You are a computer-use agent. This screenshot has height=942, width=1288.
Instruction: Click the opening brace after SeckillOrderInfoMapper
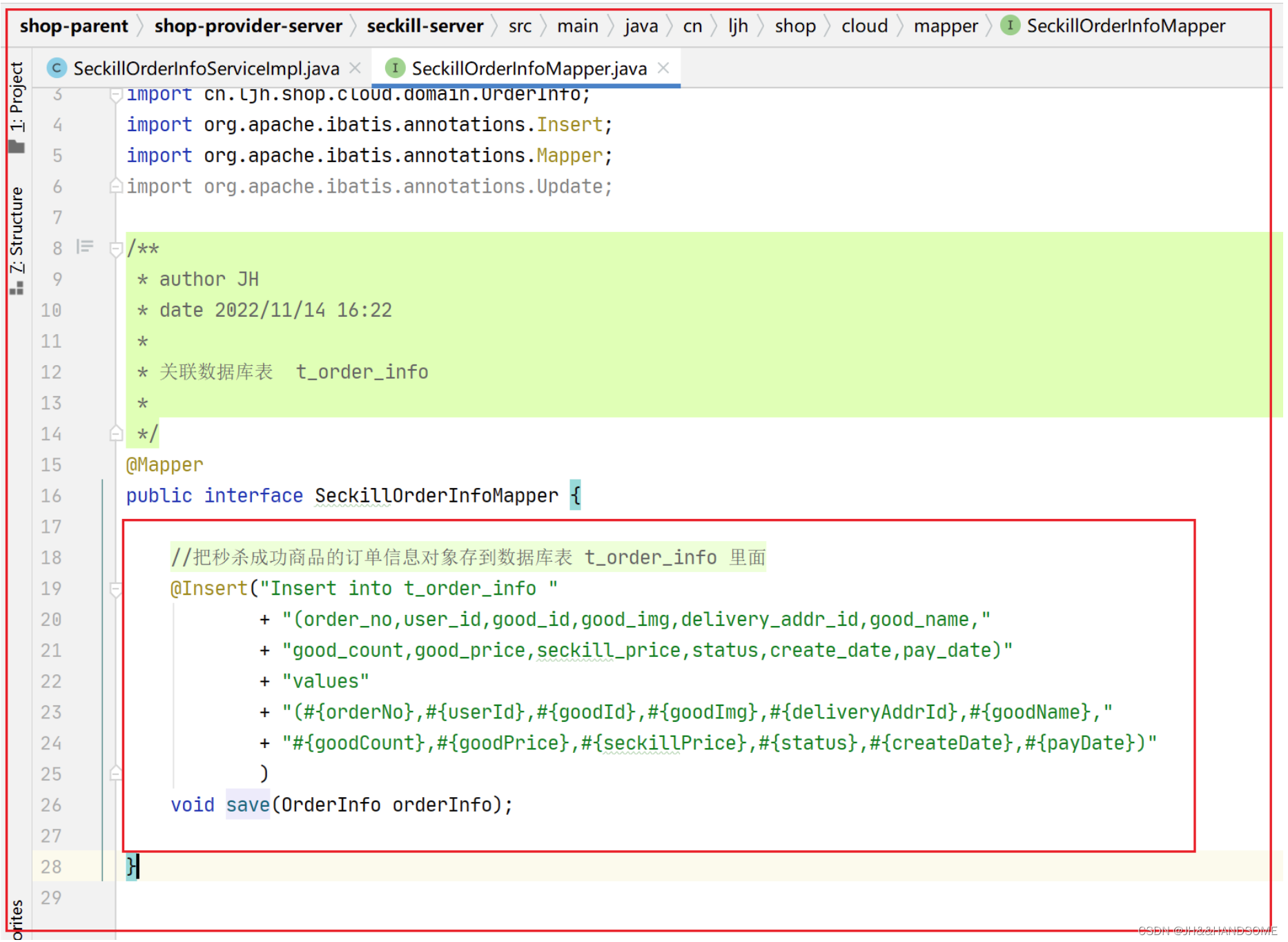(575, 495)
